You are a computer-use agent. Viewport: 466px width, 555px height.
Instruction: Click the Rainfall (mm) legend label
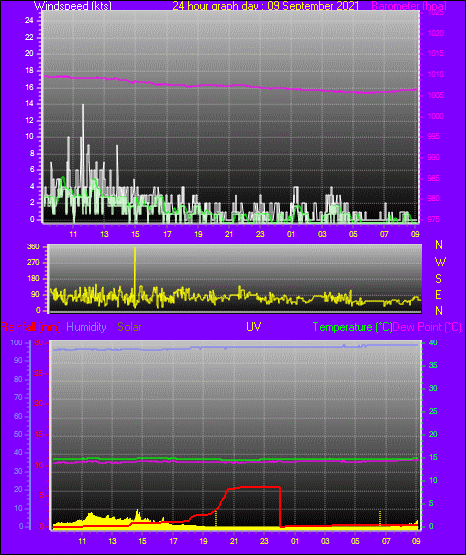(x=31, y=327)
